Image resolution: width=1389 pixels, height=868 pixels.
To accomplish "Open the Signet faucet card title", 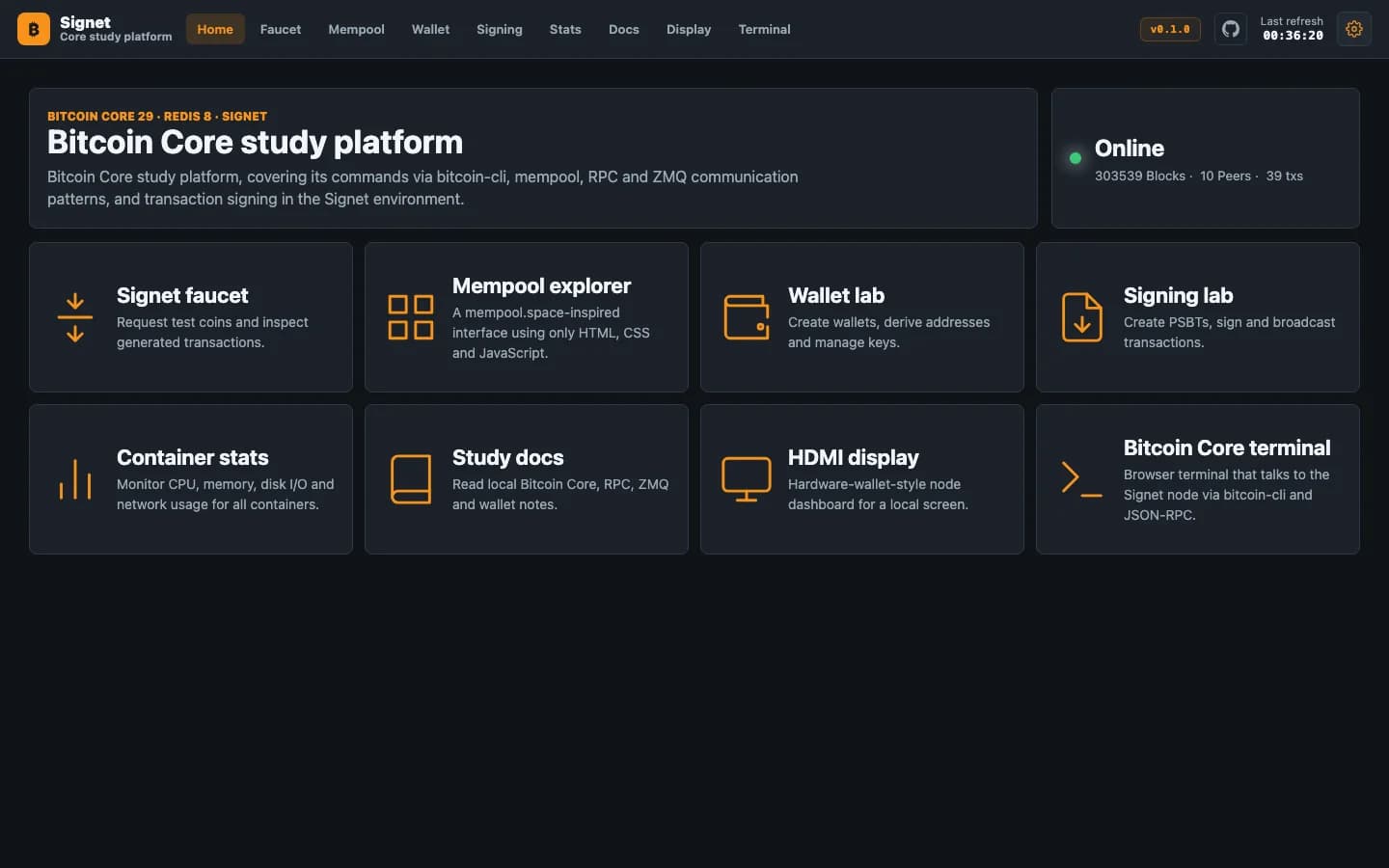I will point(182,295).
